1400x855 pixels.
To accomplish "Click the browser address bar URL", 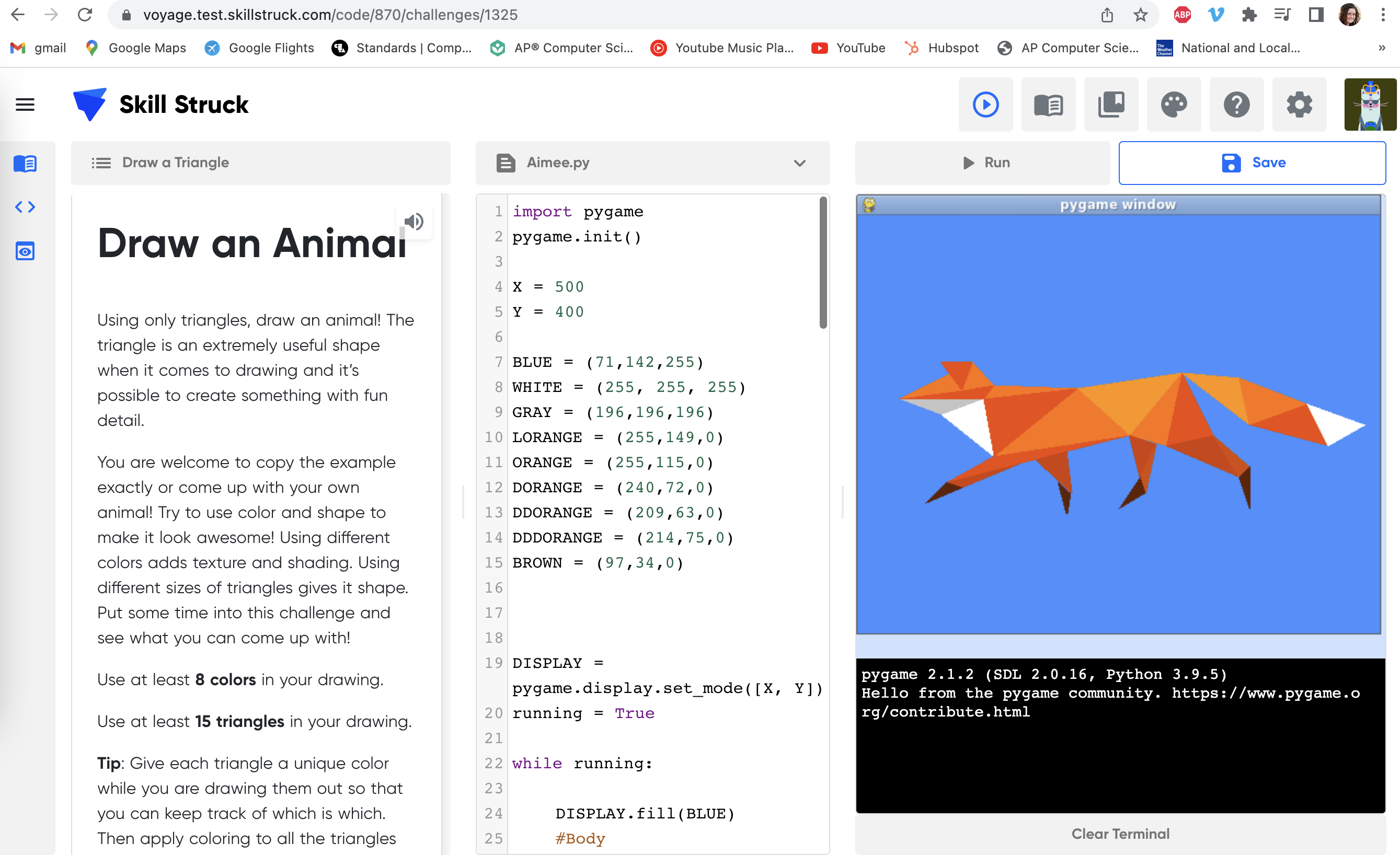I will (330, 15).
